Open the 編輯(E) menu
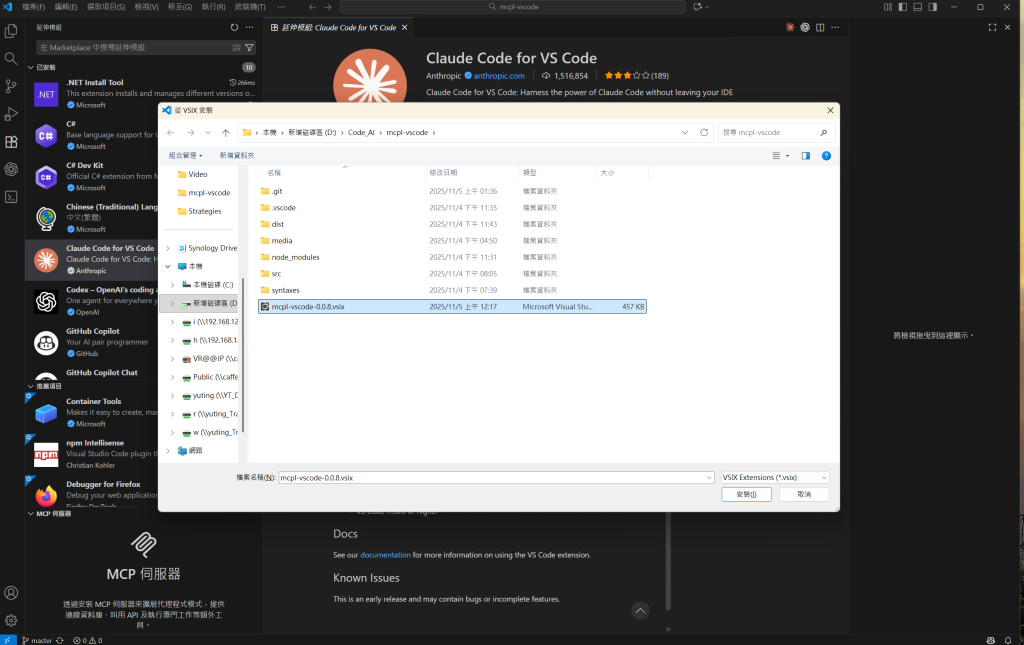1024x645 pixels. [x=66, y=7]
